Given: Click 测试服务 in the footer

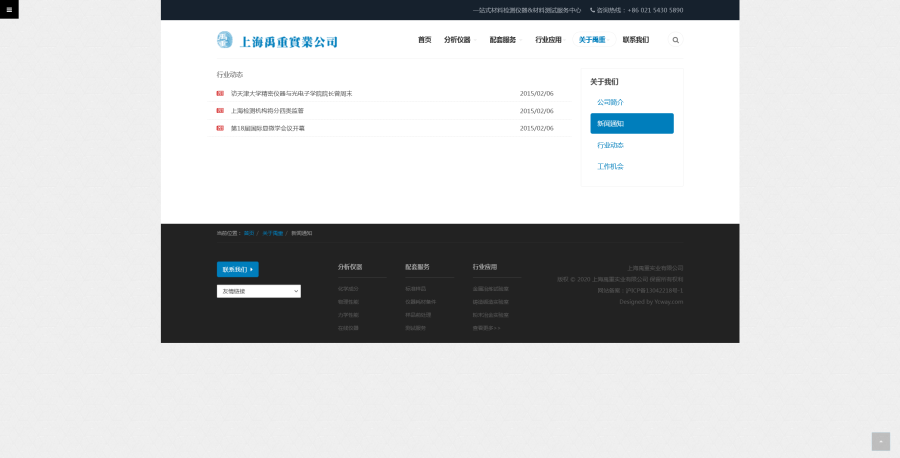Looking at the screenshot, I should coord(416,328).
